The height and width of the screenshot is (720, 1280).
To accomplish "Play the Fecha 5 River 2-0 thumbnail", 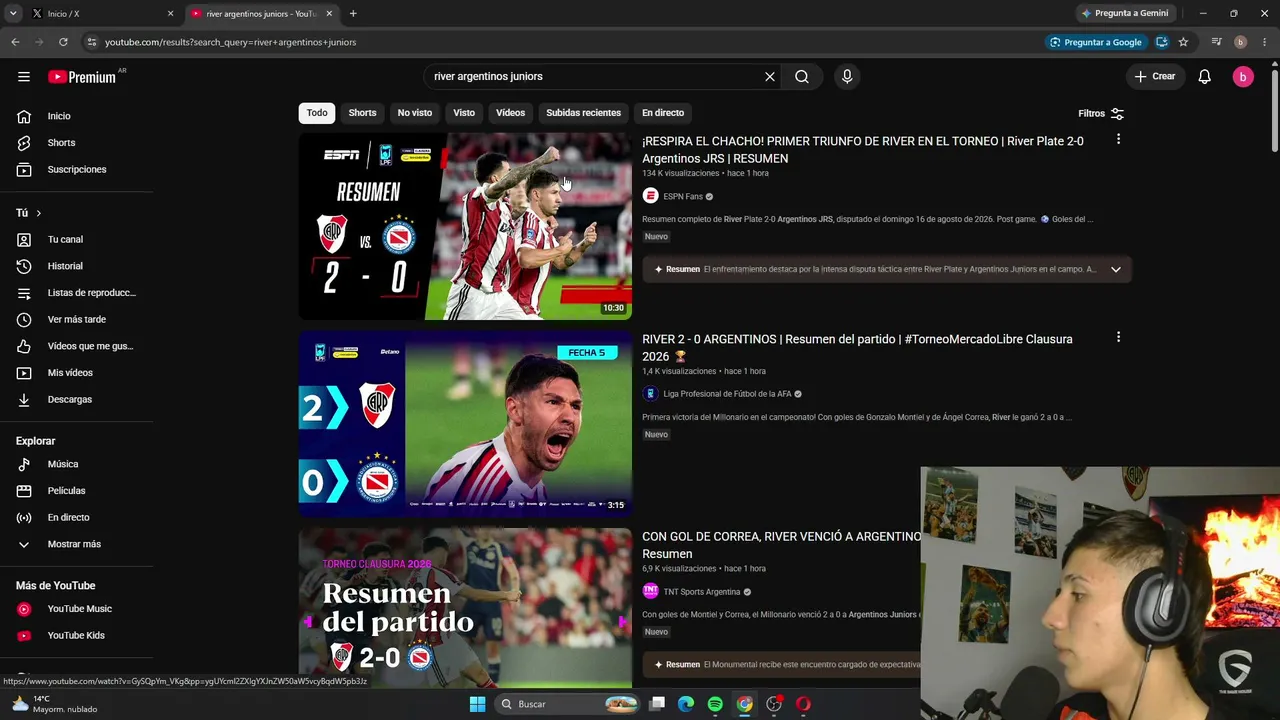I will click(x=465, y=423).
